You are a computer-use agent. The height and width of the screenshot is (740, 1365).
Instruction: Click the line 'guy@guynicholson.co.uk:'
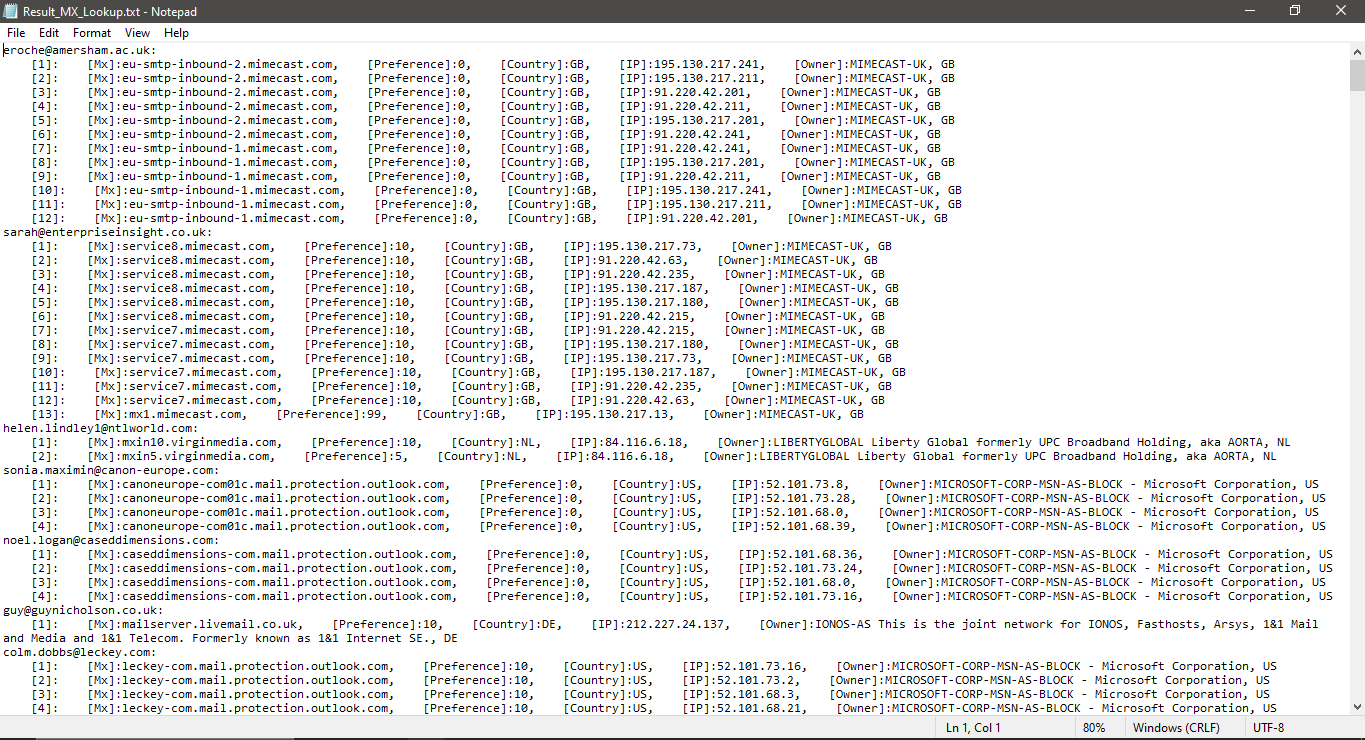pos(83,610)
